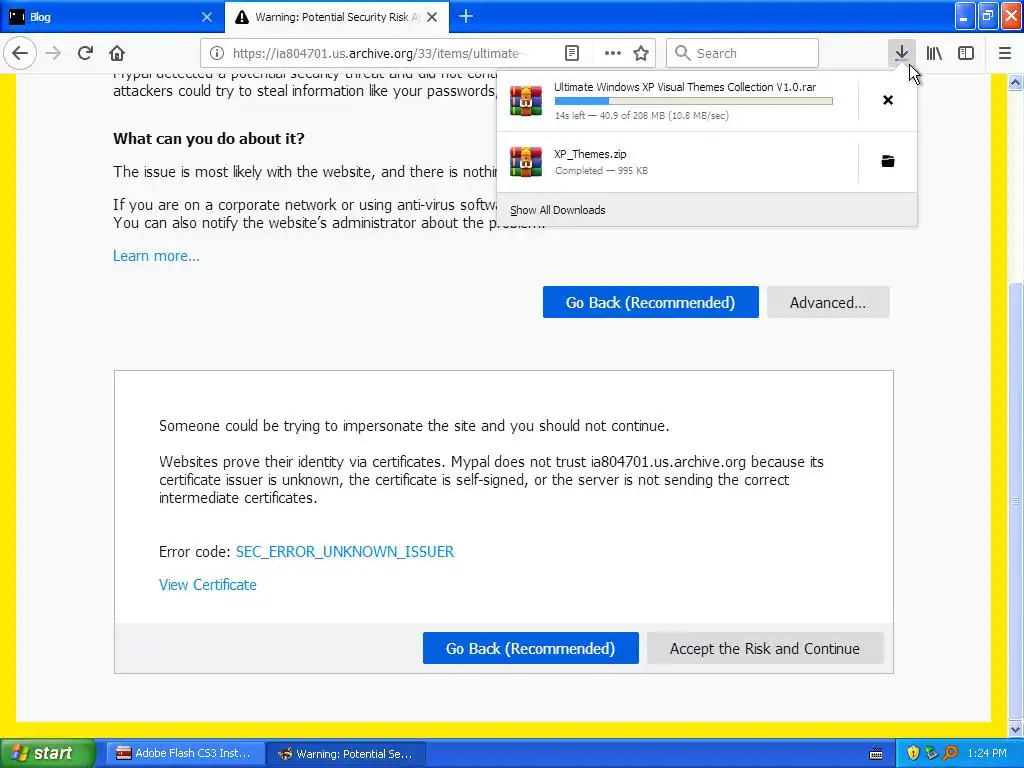Click Accept the Risk and Continue
The height and width of the screenshot is (768, 1024).
point(765,648)
